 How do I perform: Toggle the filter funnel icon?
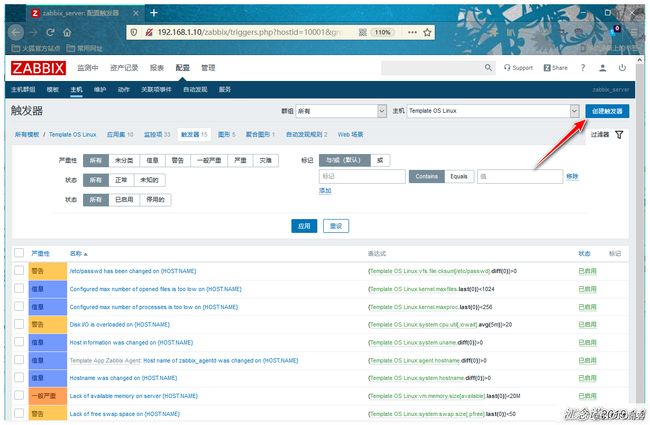point(619,135)
